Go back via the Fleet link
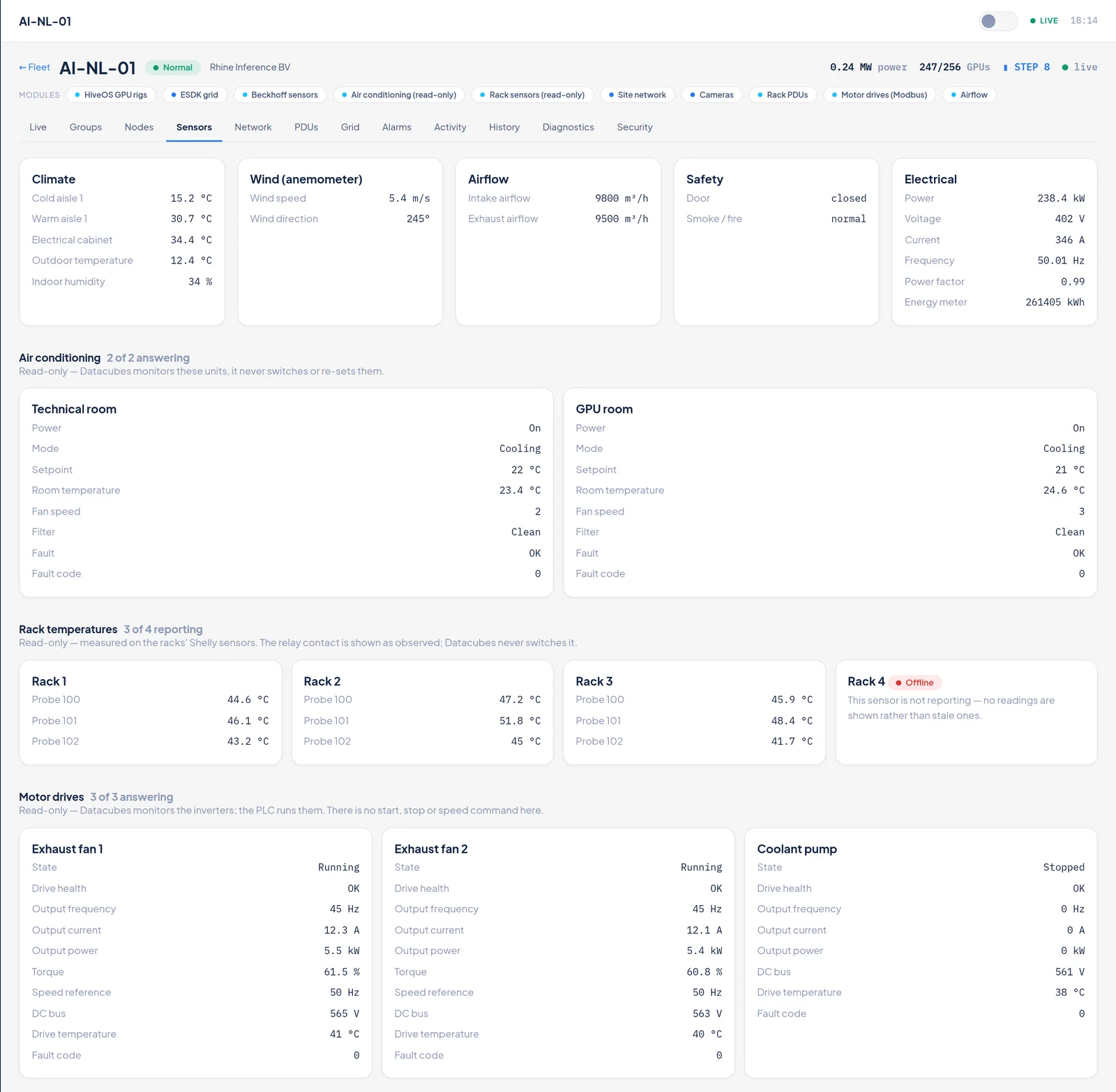This screenshot has width=1116, height=1092. tap(34, 68)
